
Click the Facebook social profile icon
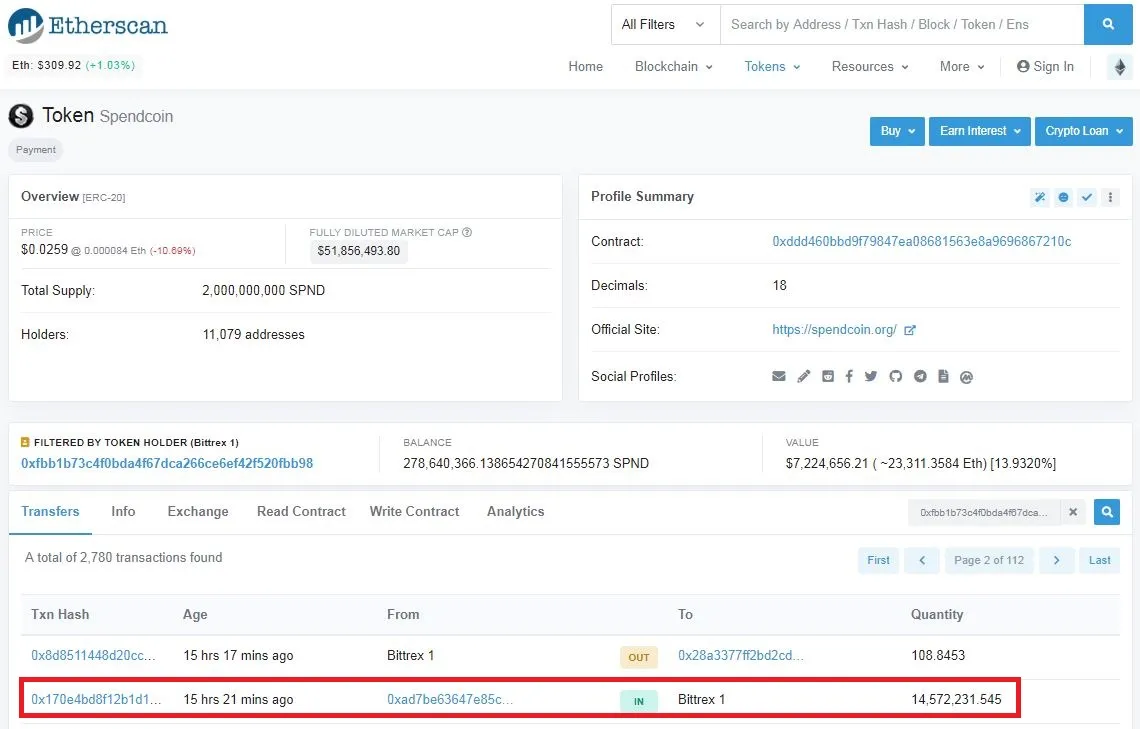[x=849, y=377]
